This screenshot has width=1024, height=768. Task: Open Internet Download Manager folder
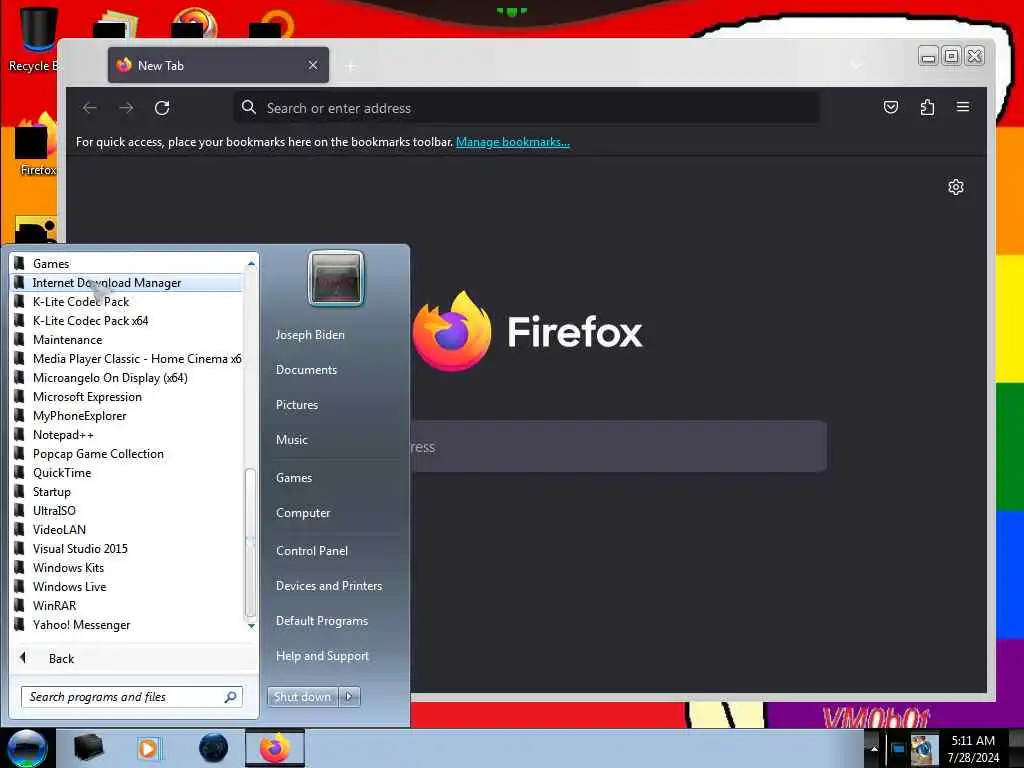pyautogui.click(x=127, y=283)
